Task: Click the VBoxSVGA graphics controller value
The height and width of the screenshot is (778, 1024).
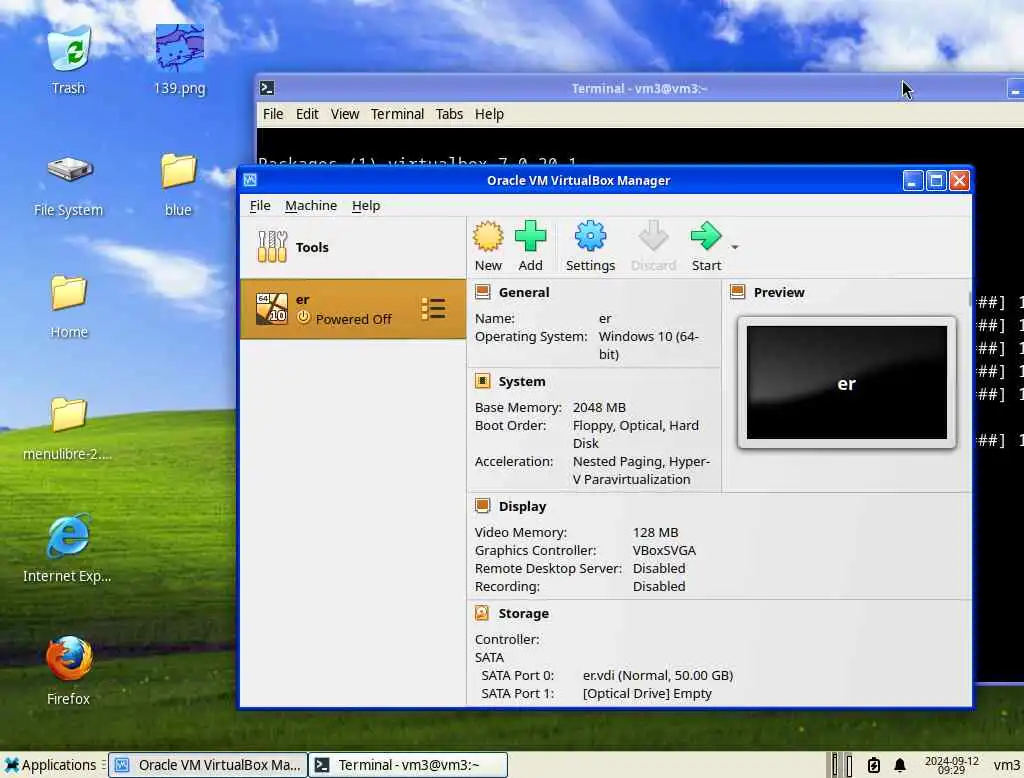Action: coord(664,550)
